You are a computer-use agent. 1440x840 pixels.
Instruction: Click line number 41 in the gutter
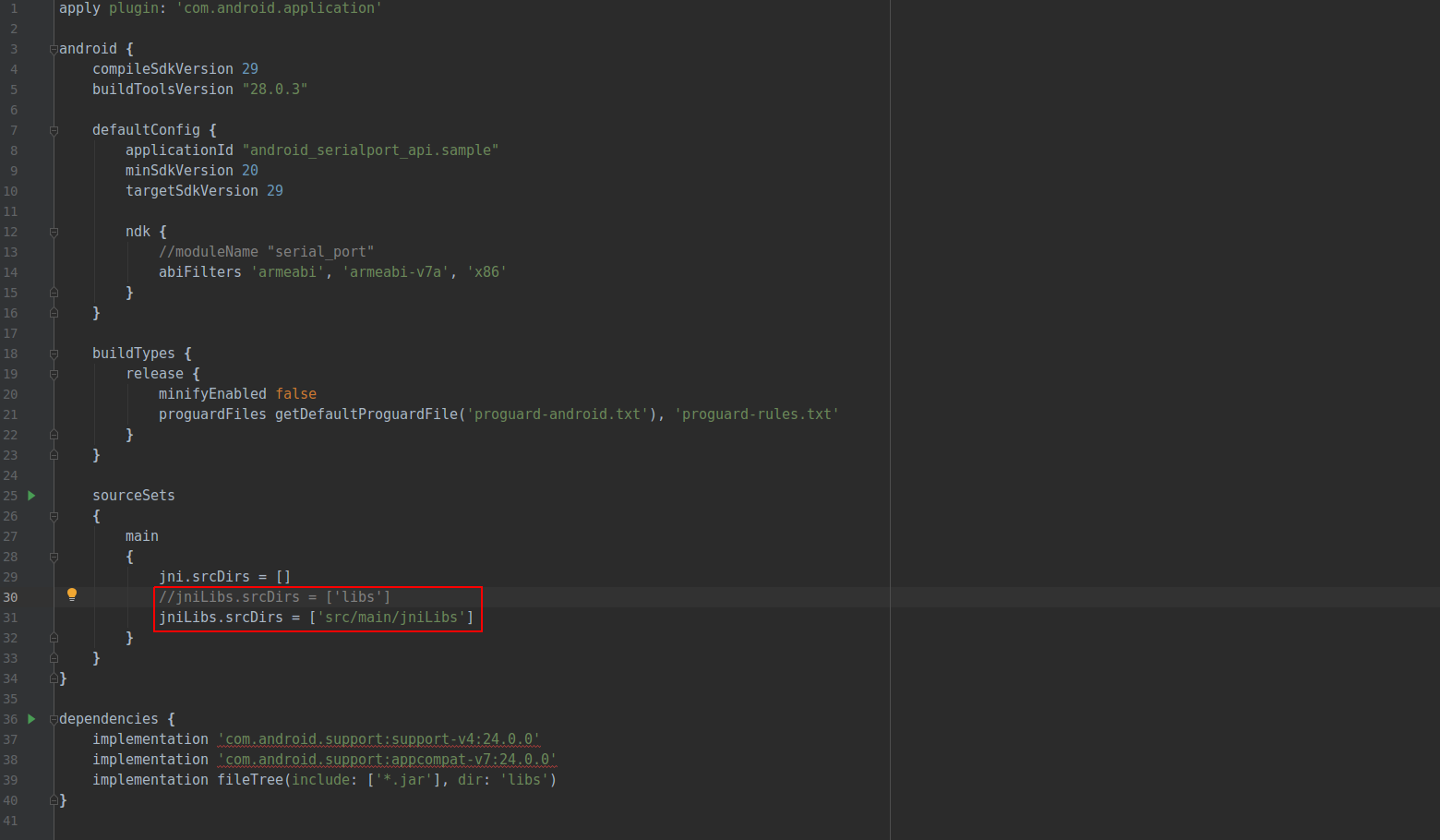(10, 821)
